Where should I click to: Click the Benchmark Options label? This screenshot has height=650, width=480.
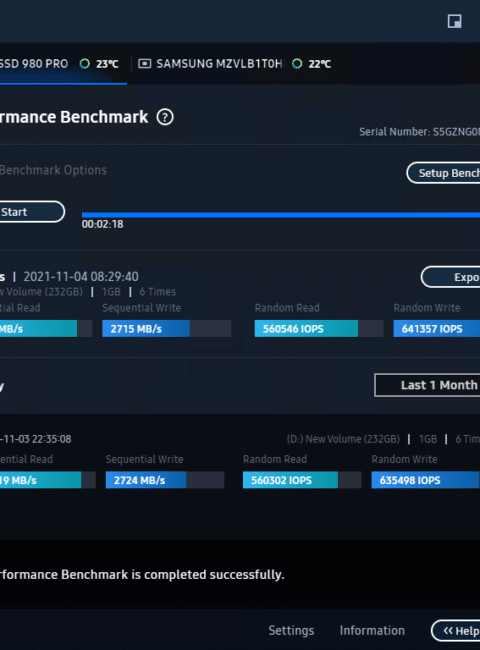click(x=53, y=170)
